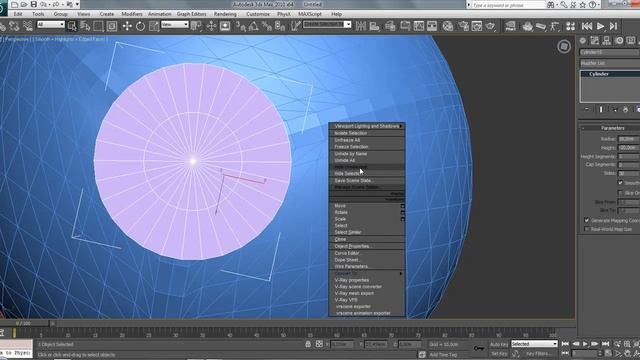The height and width of the screenshot is (360, 640).
Task: Toggle Window/Crossing selection mode
Action: (112, 26)
